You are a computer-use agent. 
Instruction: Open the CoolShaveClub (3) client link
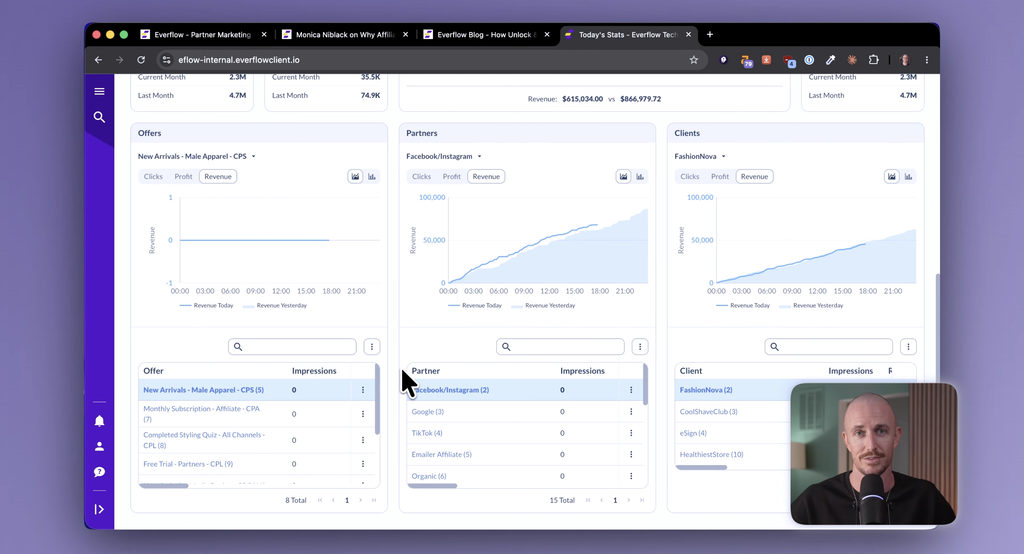tap(709, 412)
